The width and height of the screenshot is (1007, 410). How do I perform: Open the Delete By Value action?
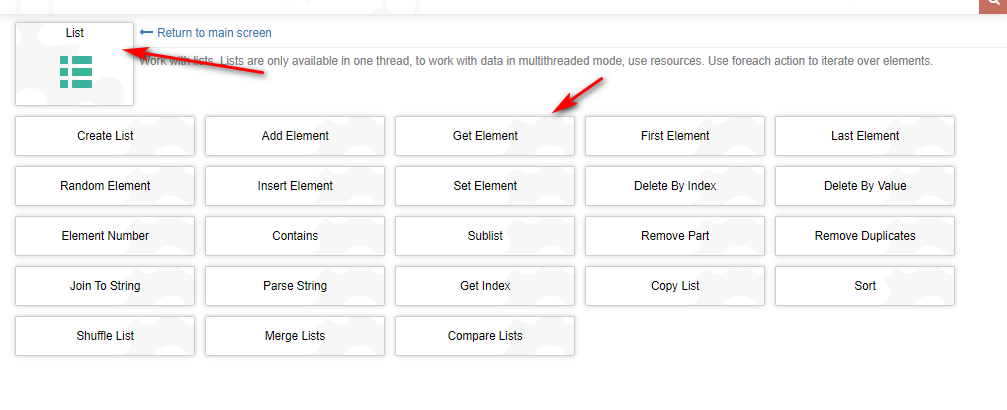click(x=865, y=186)
